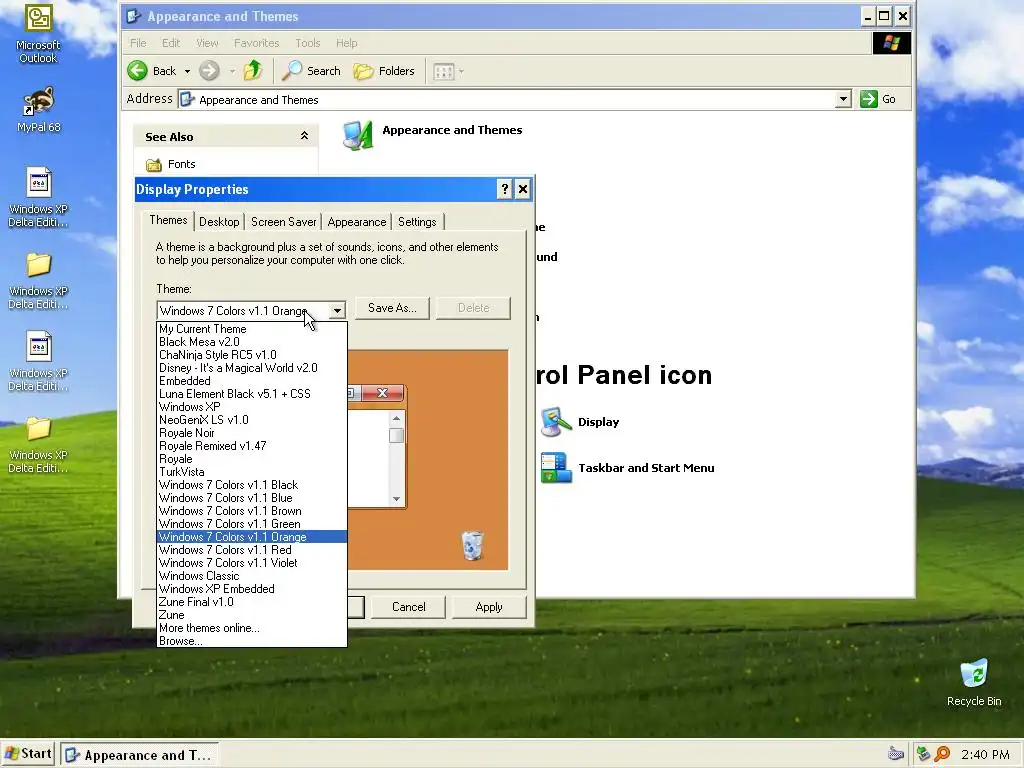Click the keyboard tray icon in the taskbar

896,754
